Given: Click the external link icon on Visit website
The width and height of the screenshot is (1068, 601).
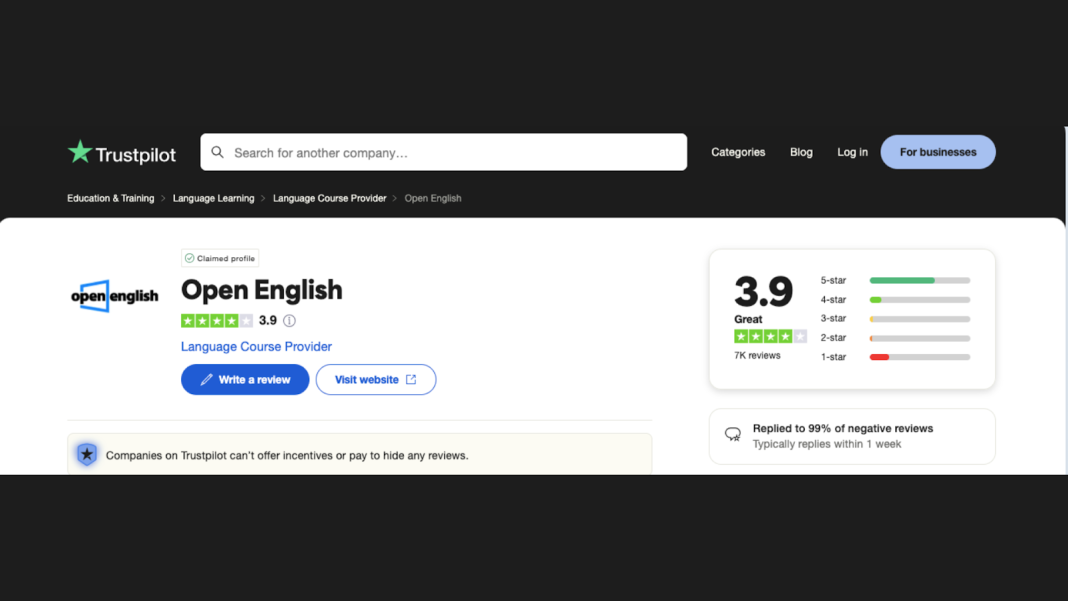Looking at the screenshot, I should pos(411,380).
